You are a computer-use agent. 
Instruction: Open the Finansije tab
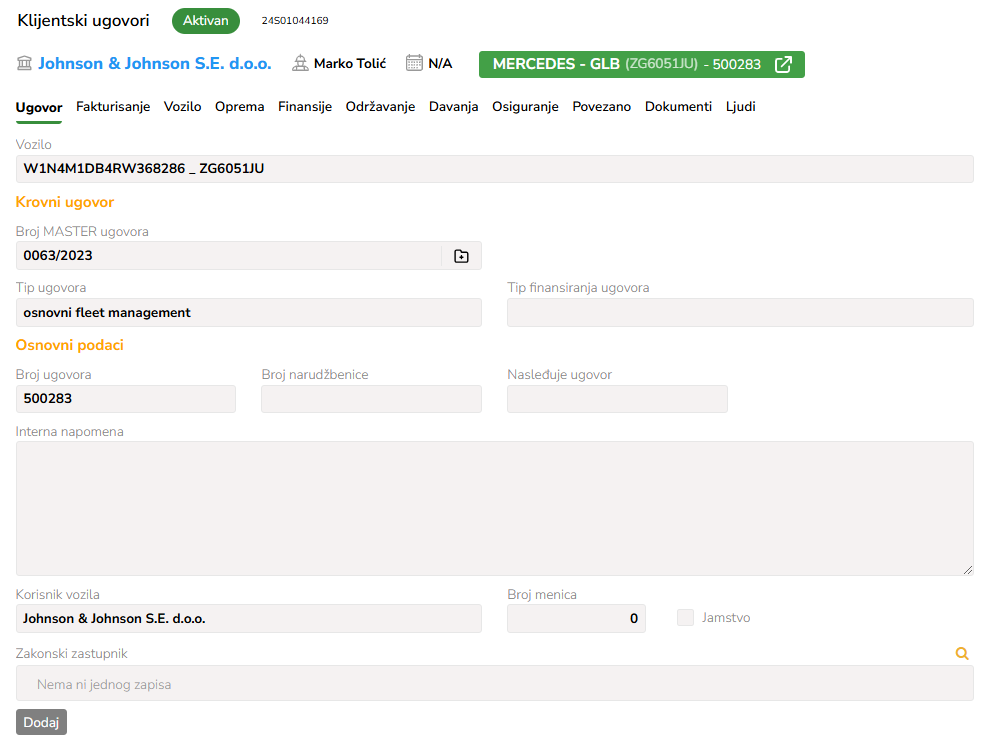(305, 107)
